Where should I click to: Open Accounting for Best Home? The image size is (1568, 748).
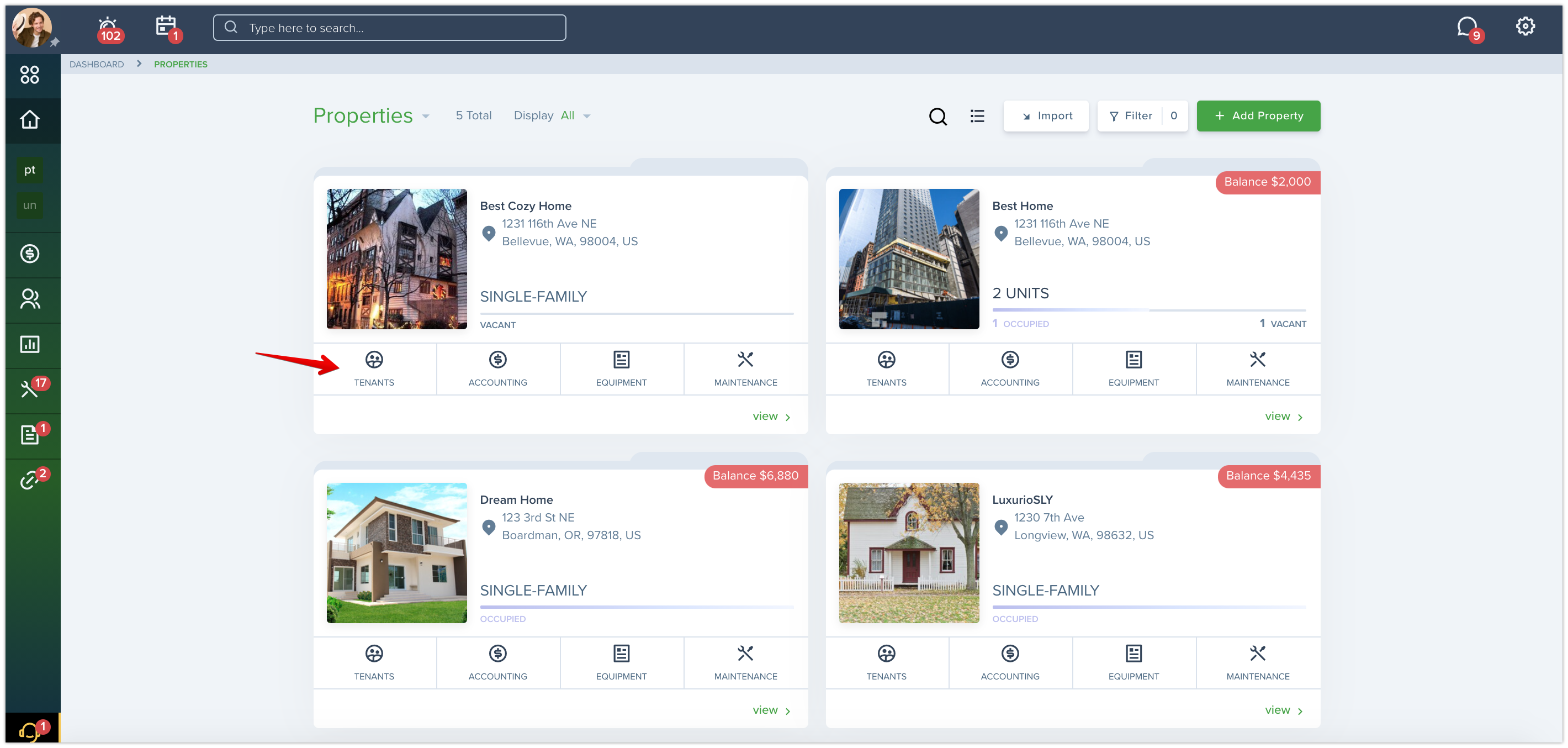[x=1010, y=369]
